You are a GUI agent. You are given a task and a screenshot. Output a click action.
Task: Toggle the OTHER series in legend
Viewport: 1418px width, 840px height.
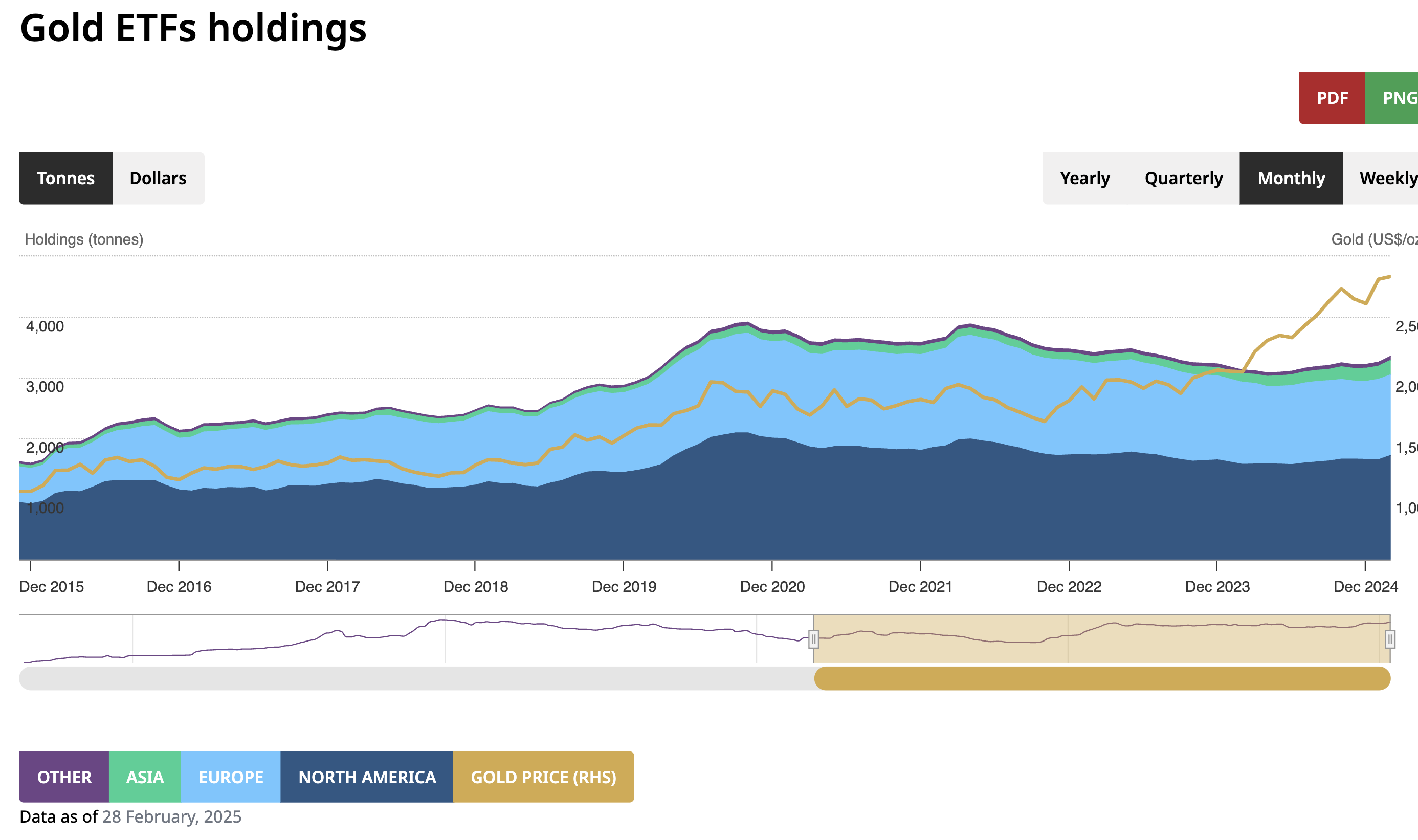click(x=64, y=777)
